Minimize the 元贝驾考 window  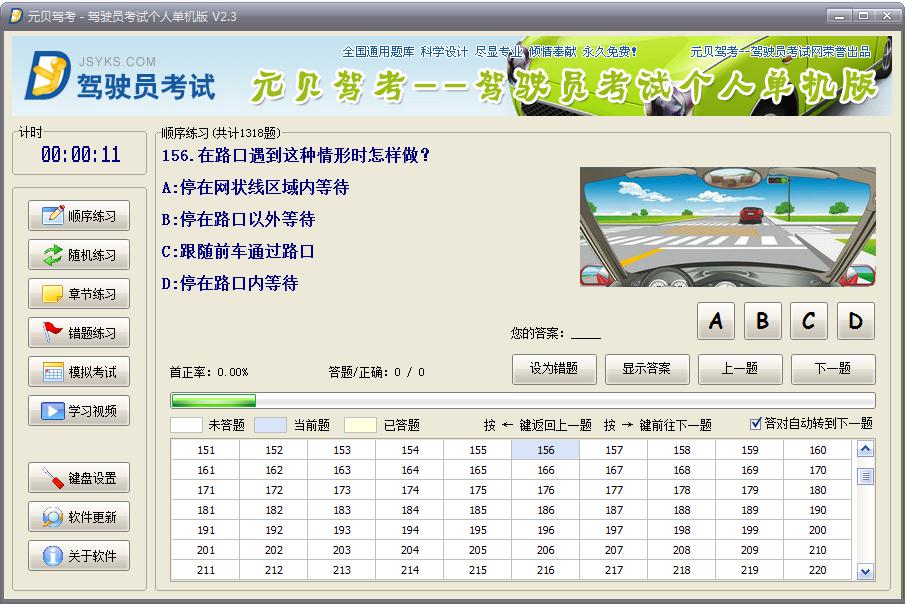pyautogui.click(x=840, y=16)
